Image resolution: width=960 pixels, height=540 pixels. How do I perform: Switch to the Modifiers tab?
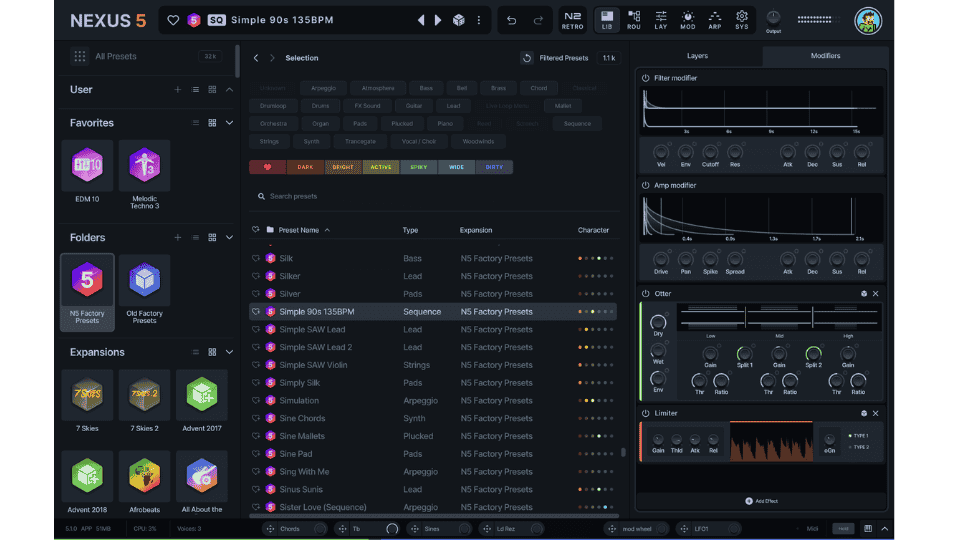(825, 56)
